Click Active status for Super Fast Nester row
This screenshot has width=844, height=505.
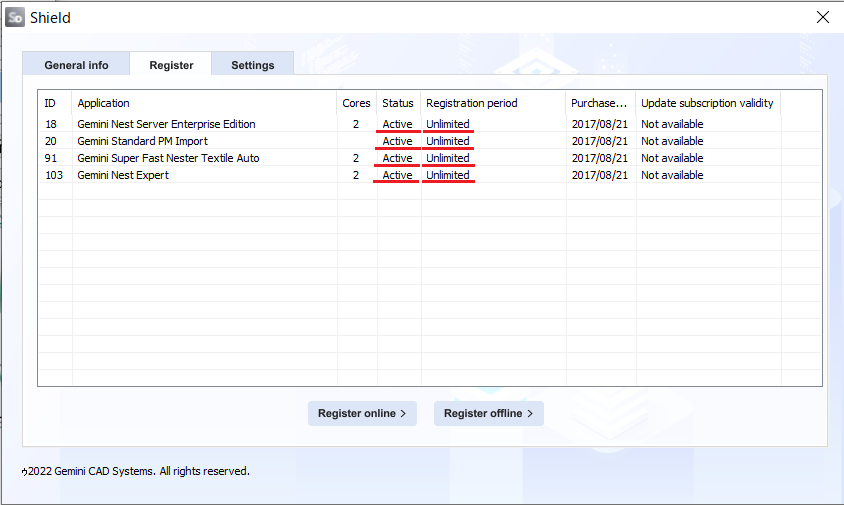[x=397, y=158]
